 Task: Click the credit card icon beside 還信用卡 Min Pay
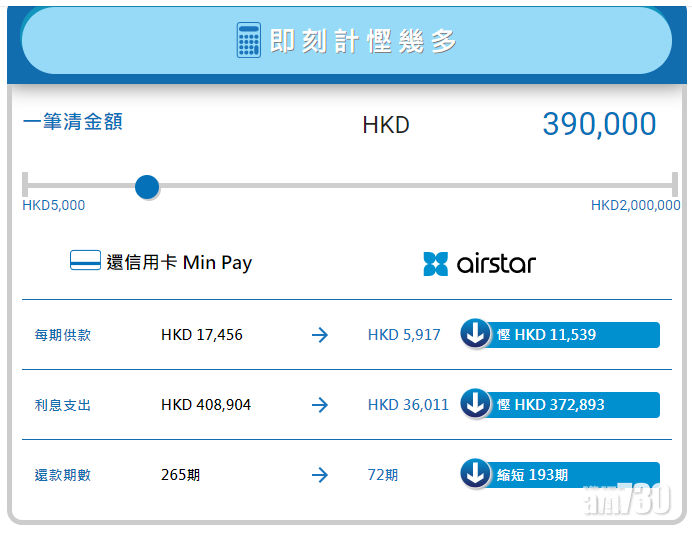tap(85, 262)
